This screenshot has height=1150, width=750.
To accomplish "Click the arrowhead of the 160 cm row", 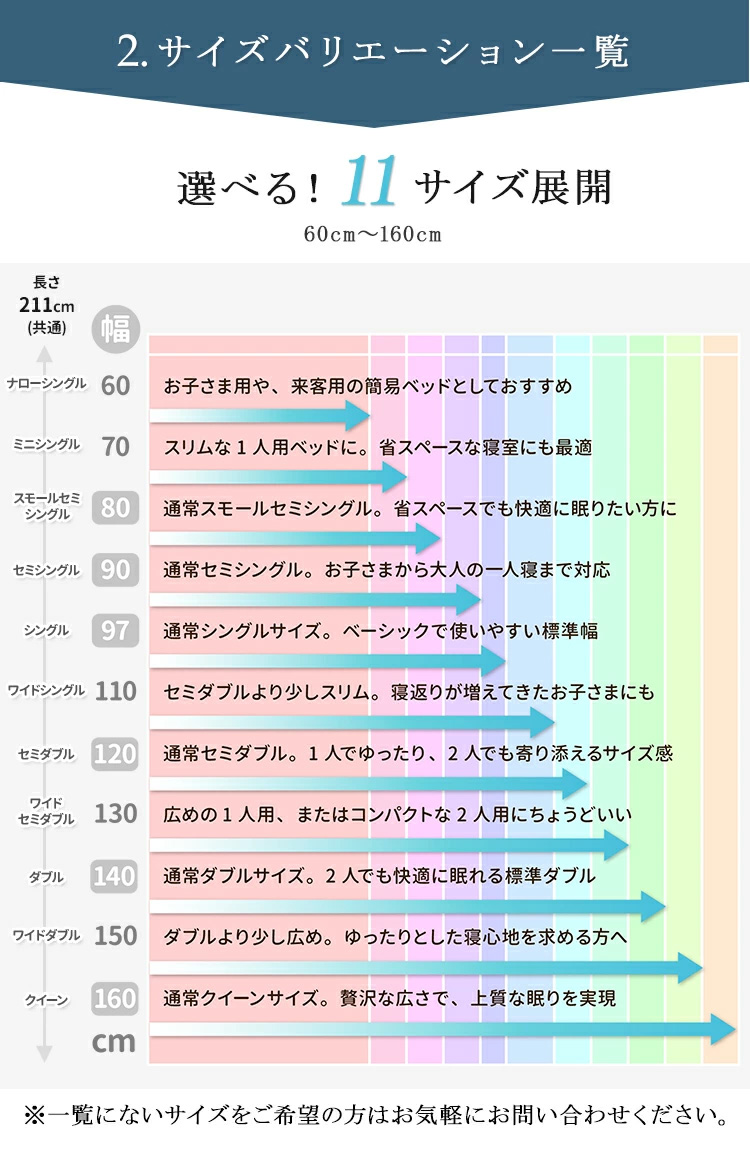I will [x=724, y=1029].
